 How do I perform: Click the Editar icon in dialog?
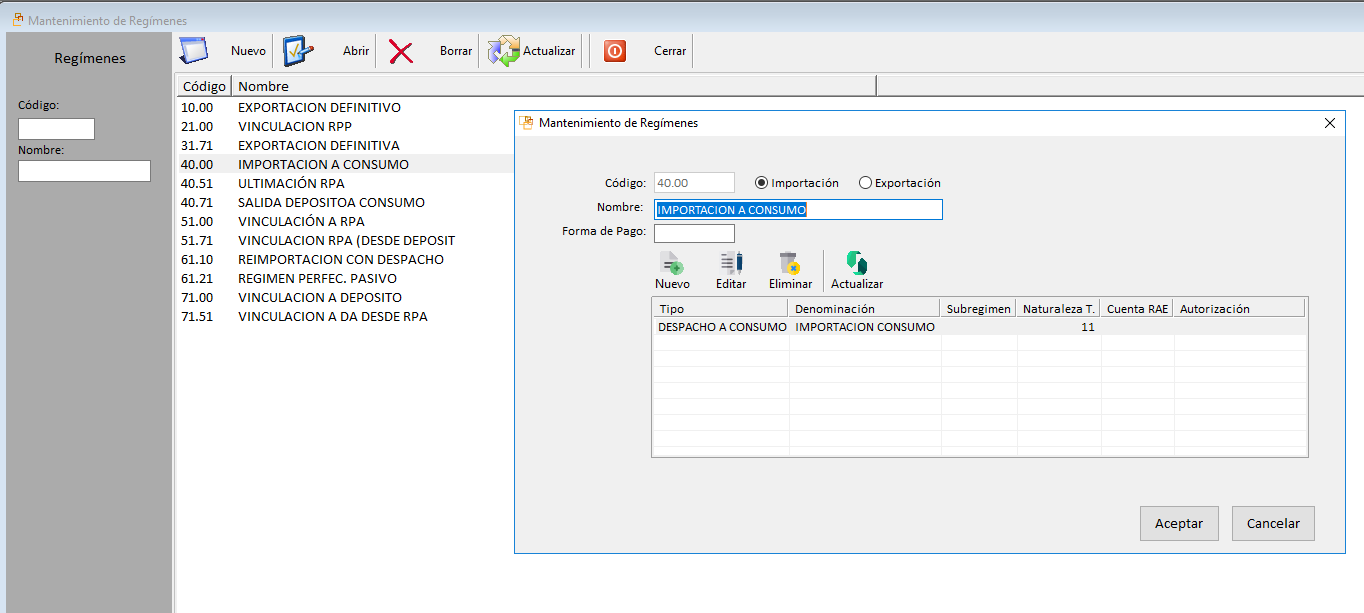click(731, 264)
